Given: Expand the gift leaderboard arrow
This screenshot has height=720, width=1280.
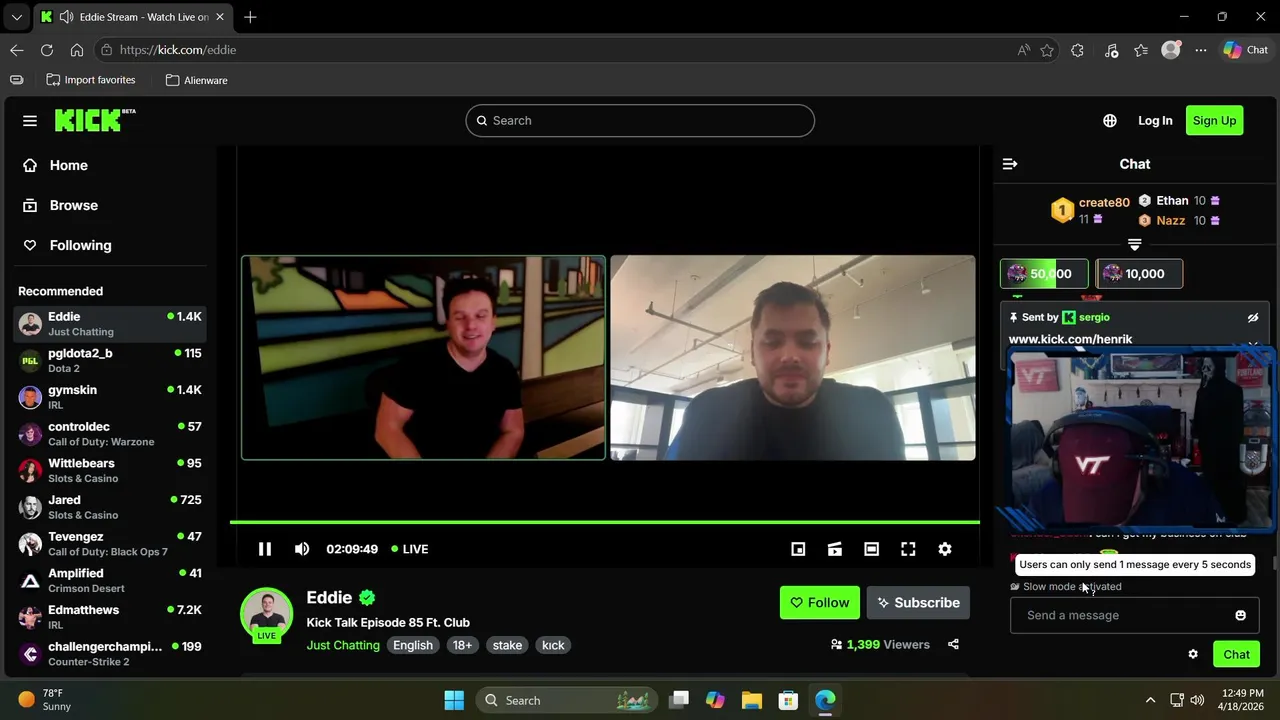Looking at the screenshot, I should 1135,245.
